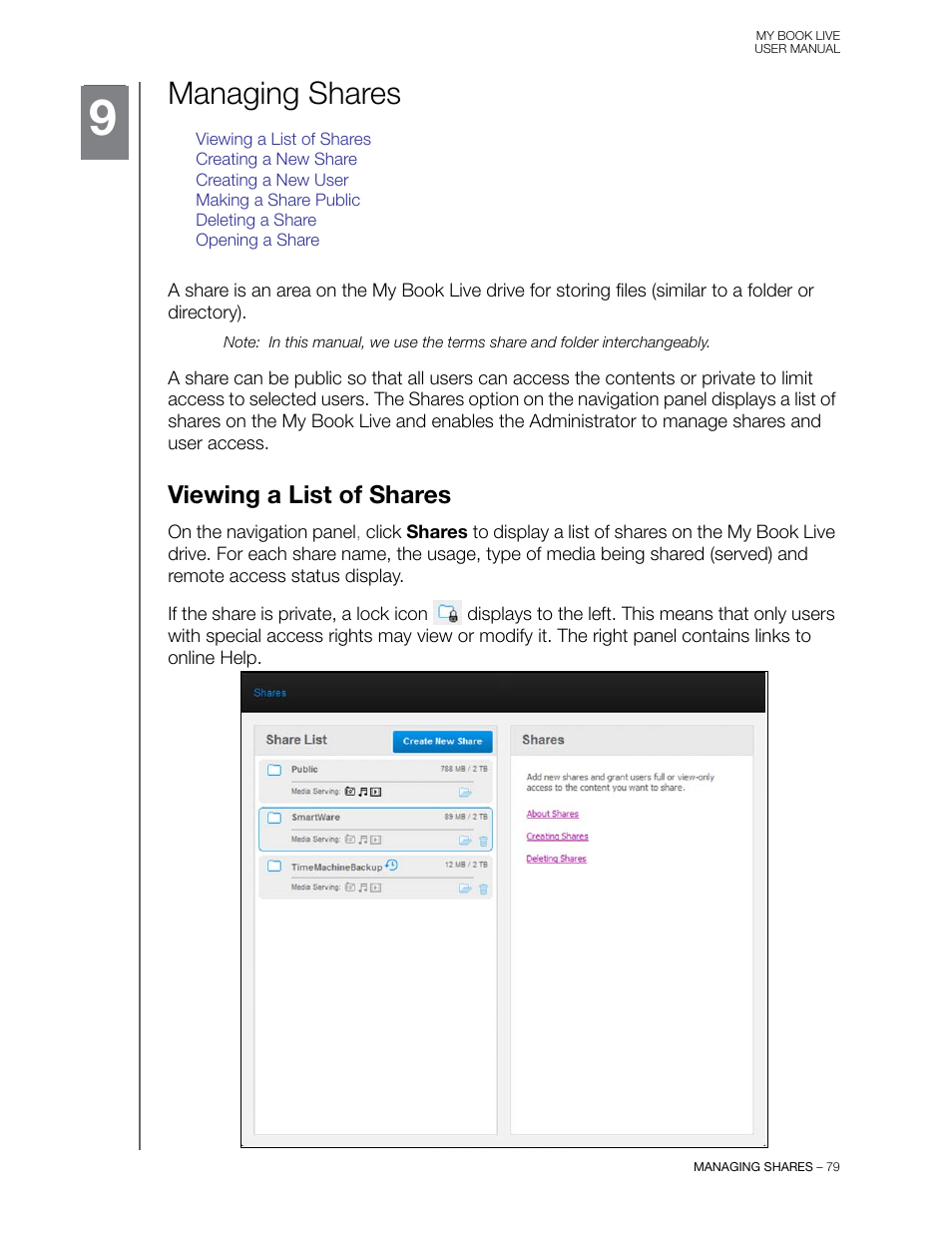Click the TimeMachineBackup share folder icon
This screenshot has height=1233, width=952.
point(274,866)
